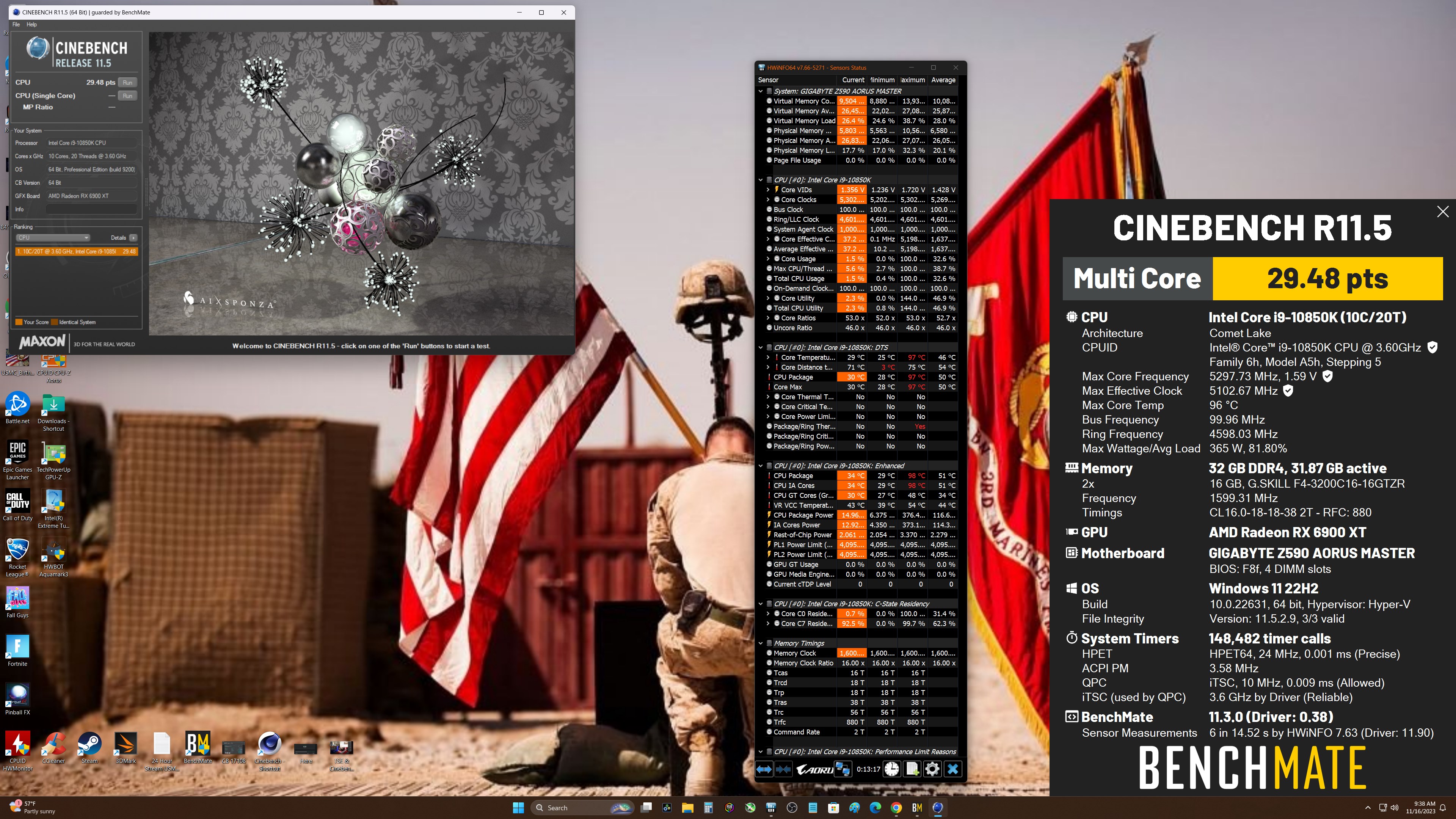The image size is (1456, 819).
Task: Show hidden system tray icons chevron
Action: point(1368,808)
